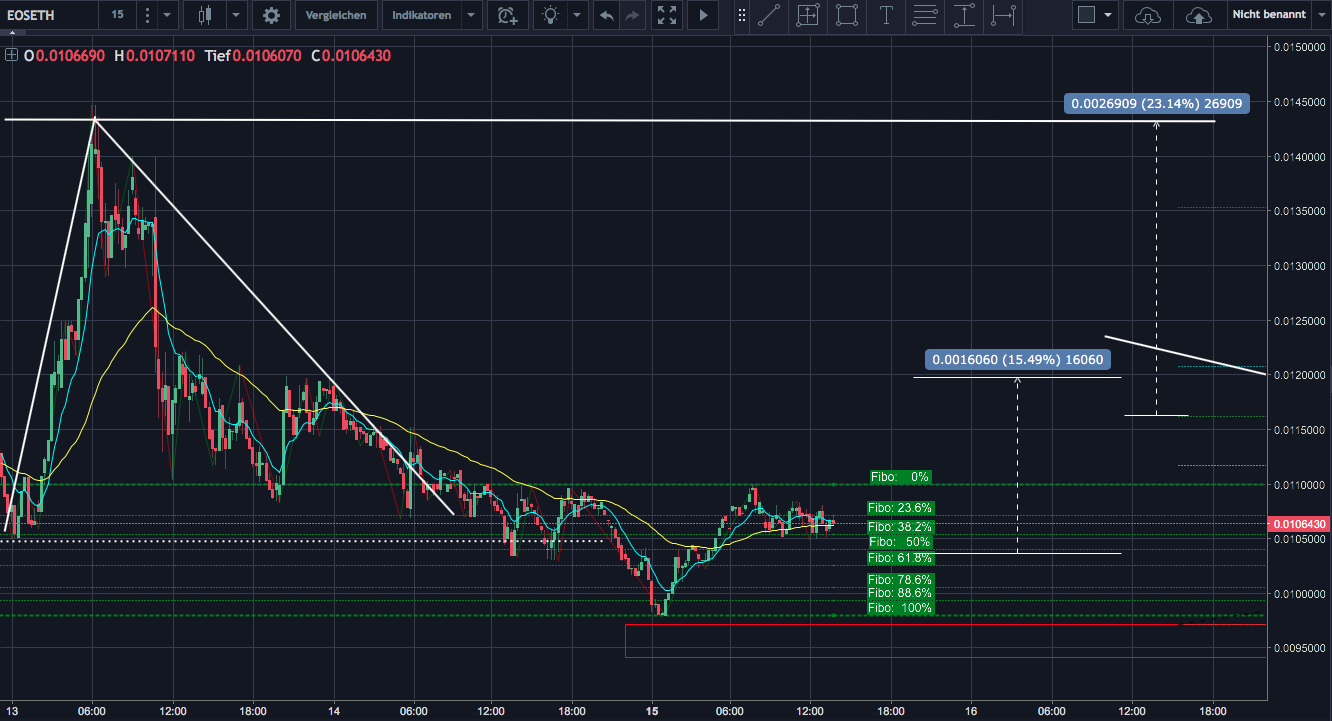
Task: Click the Tief value 0.0106070
Action: [x=267, y=56]
